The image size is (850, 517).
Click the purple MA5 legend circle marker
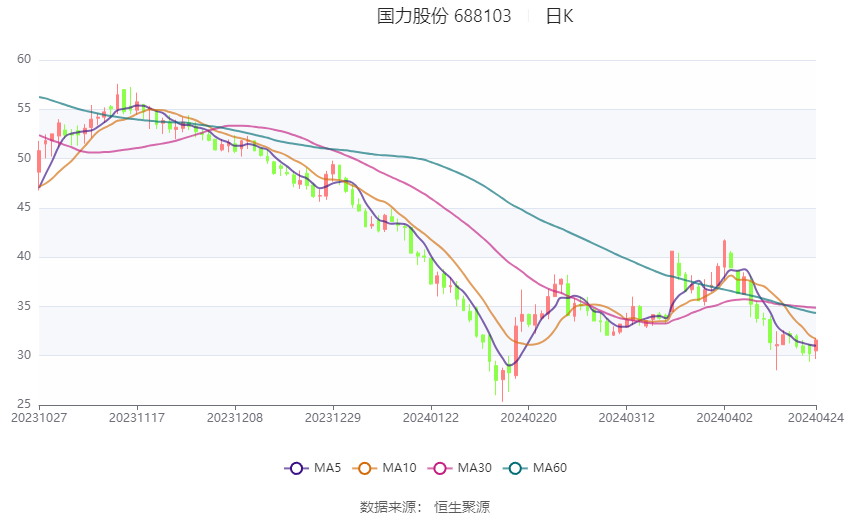pos(295,468)
